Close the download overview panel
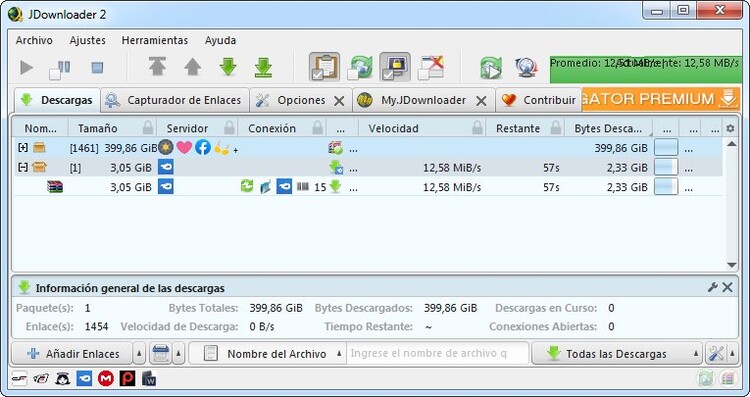The image size is (750, 397). click(728, 287)
